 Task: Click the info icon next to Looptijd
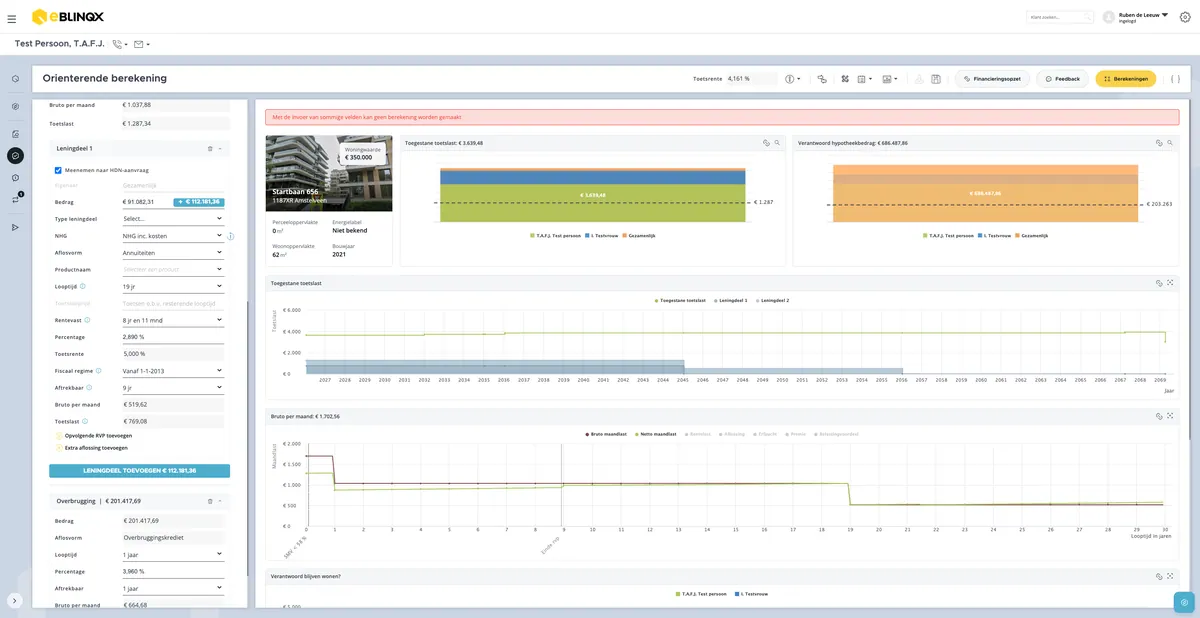click(83, 286)
